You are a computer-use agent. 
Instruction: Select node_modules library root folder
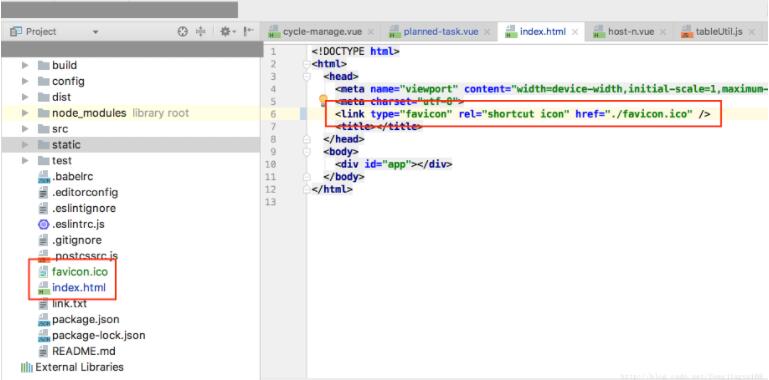click(113, 113)
